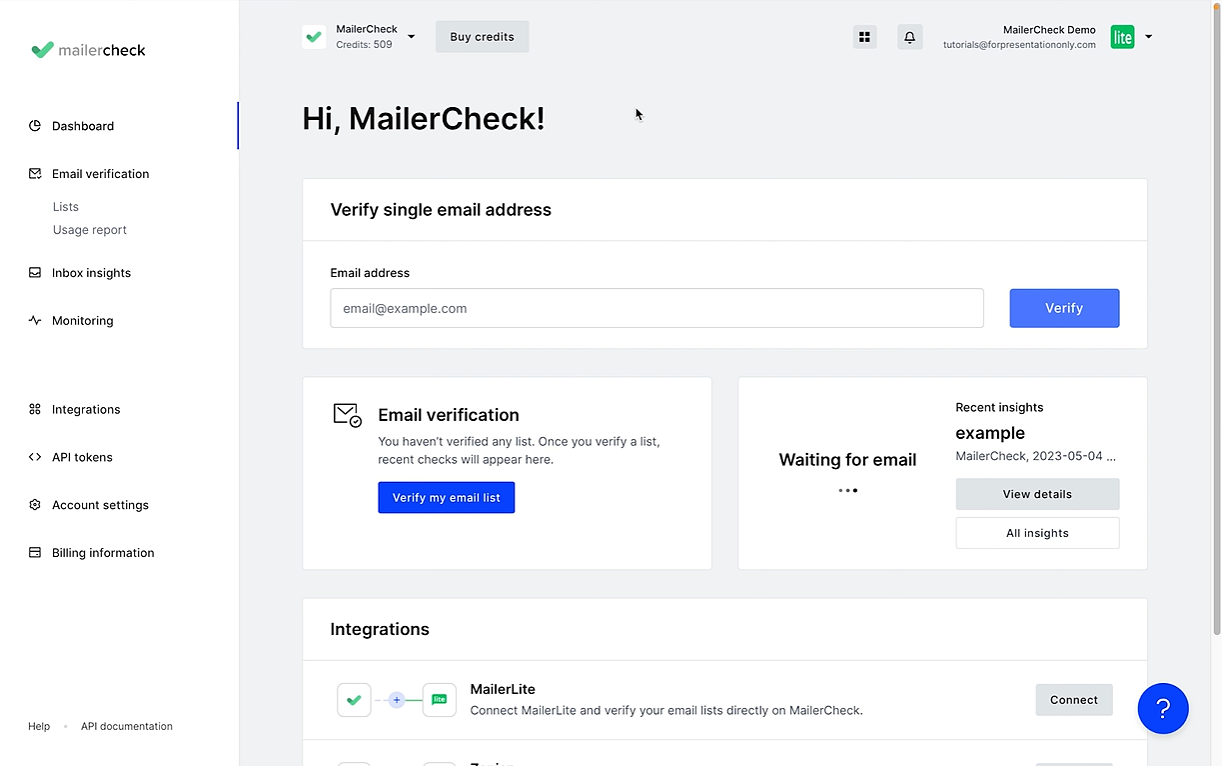This screenshot has width=1222, height=766.
Task: Open the API documentation link
Action: pyautogui.click(x=127, y=727)
